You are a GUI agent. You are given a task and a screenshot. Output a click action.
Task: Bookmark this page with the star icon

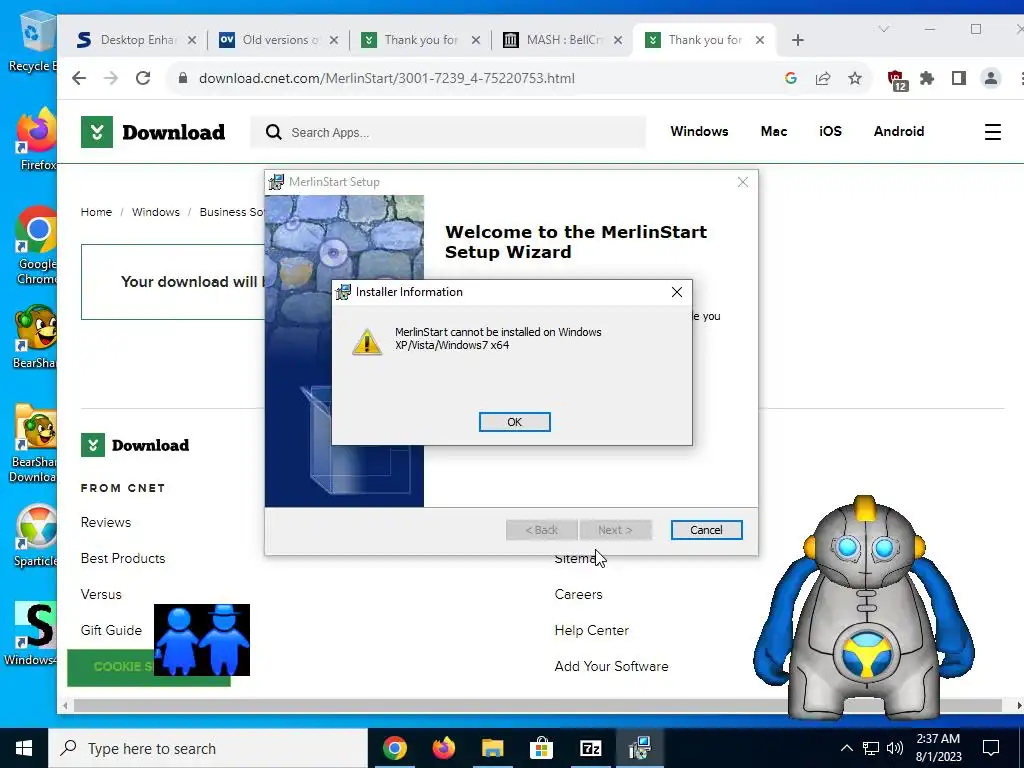(855, 78)
